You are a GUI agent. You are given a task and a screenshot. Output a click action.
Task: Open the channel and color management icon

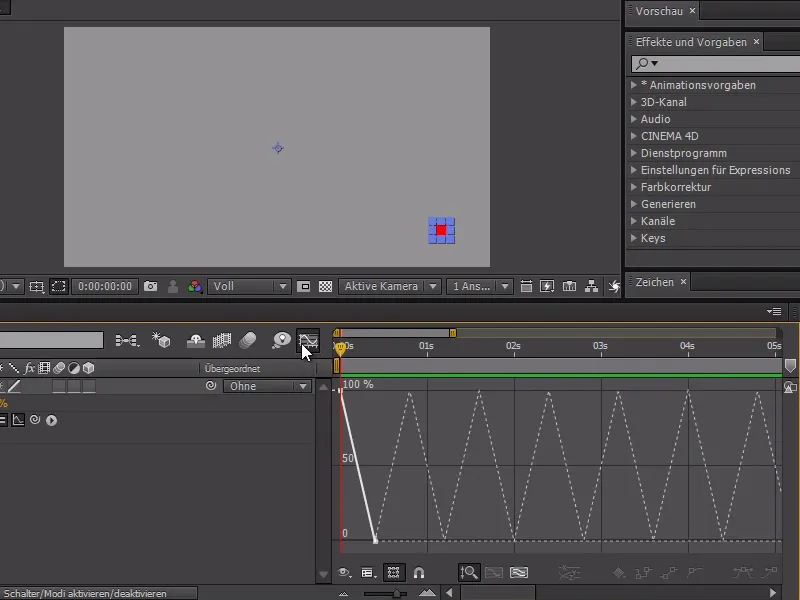pos(194,286)
